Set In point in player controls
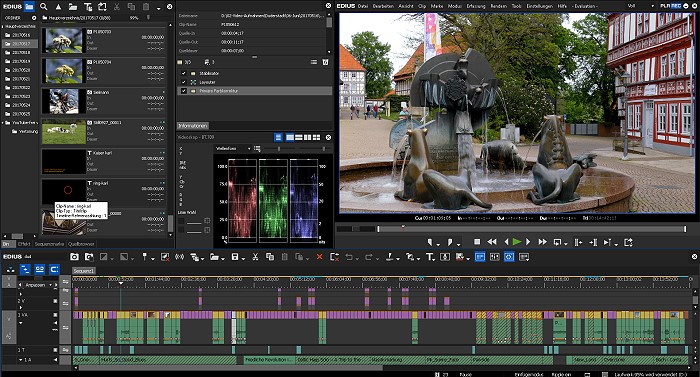Screen dimensions: 700x377 pos(430,242)
